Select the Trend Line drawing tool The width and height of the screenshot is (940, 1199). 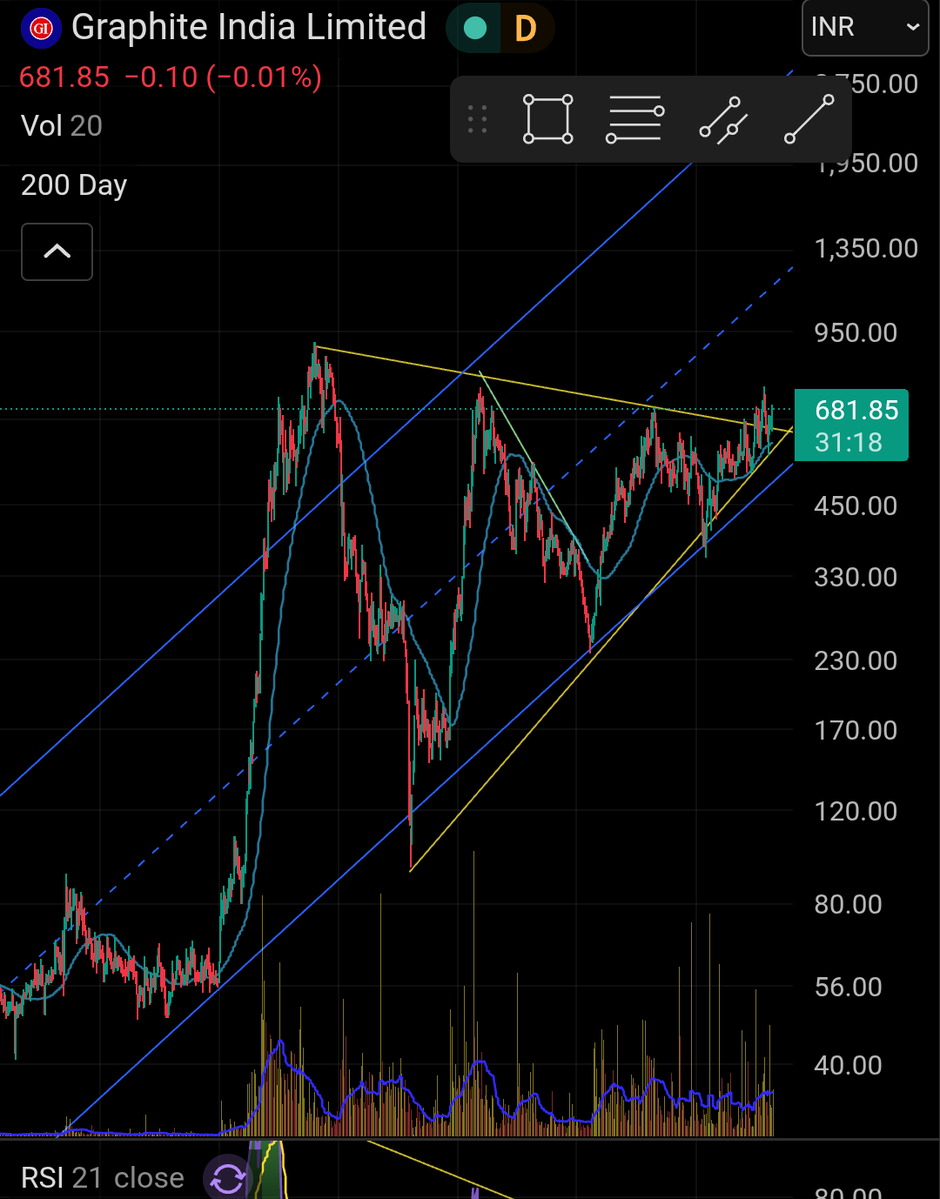point(810,118)
